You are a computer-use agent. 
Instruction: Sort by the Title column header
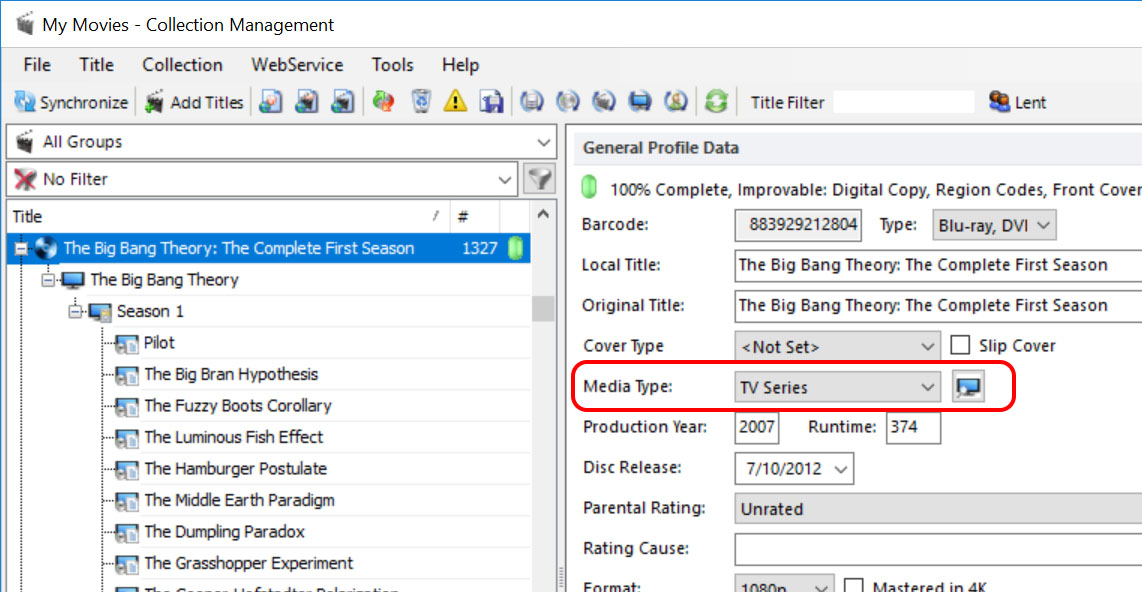[x=228, y=216]
